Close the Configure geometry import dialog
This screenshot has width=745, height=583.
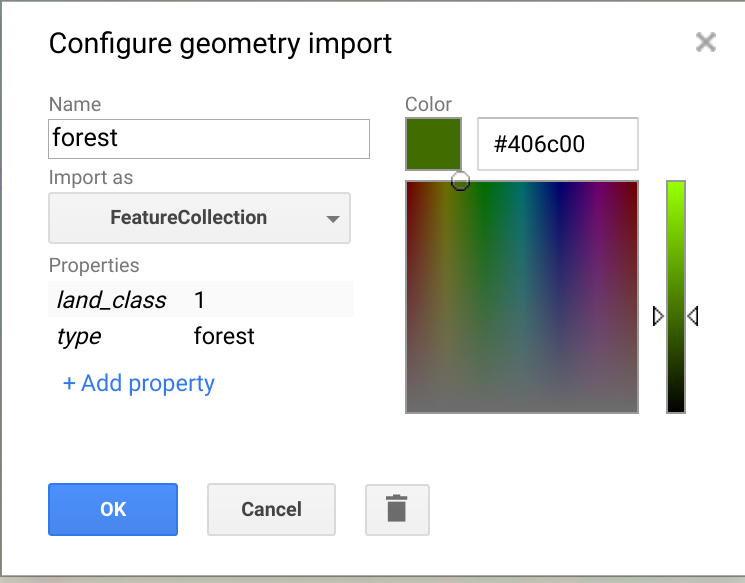click(706, 42)
